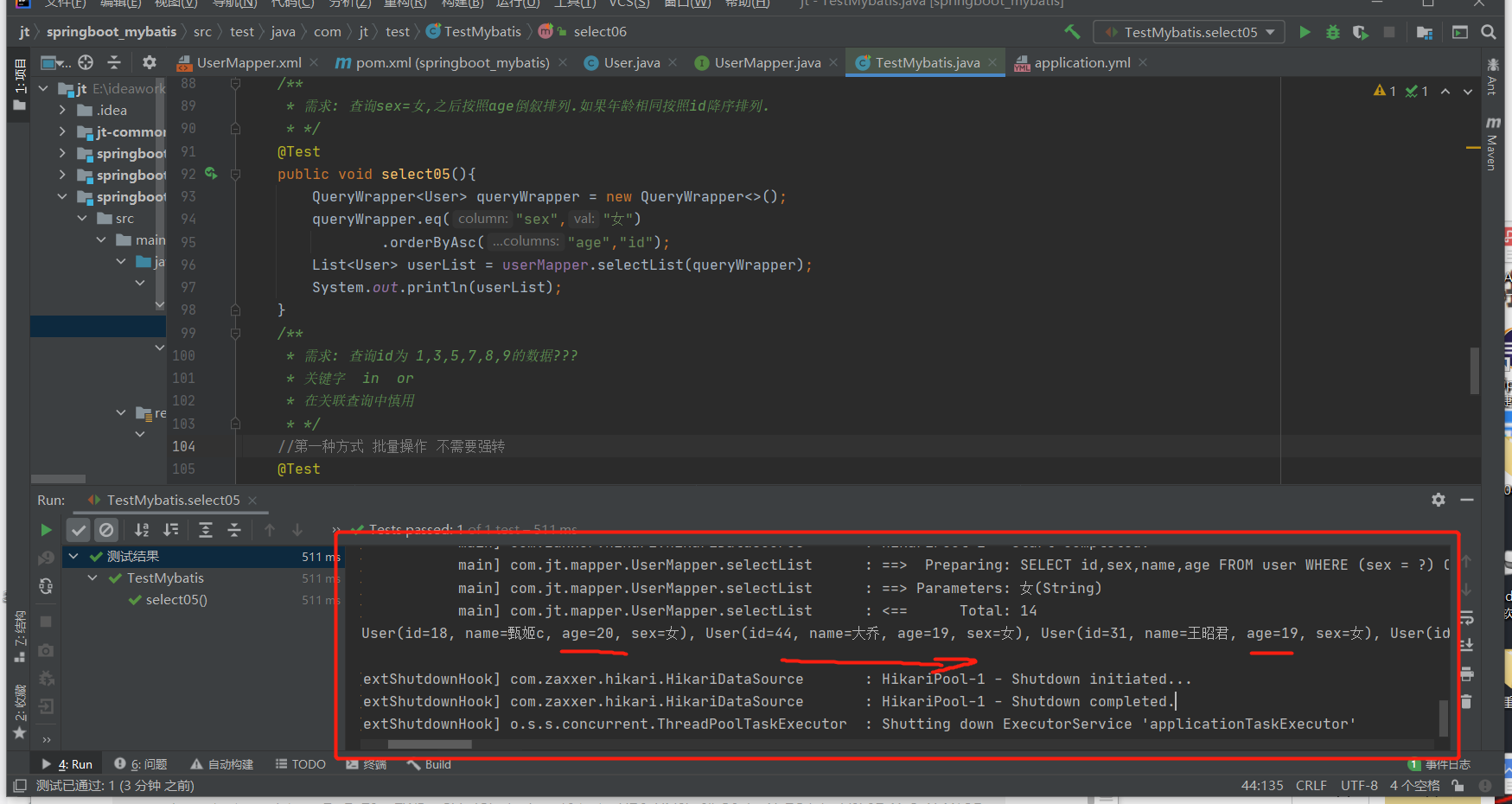The height and width of the screenshot is (804, 1512).
Task: Collapse the src folder node
Action: pyautogui.click(x=83, y=218)
